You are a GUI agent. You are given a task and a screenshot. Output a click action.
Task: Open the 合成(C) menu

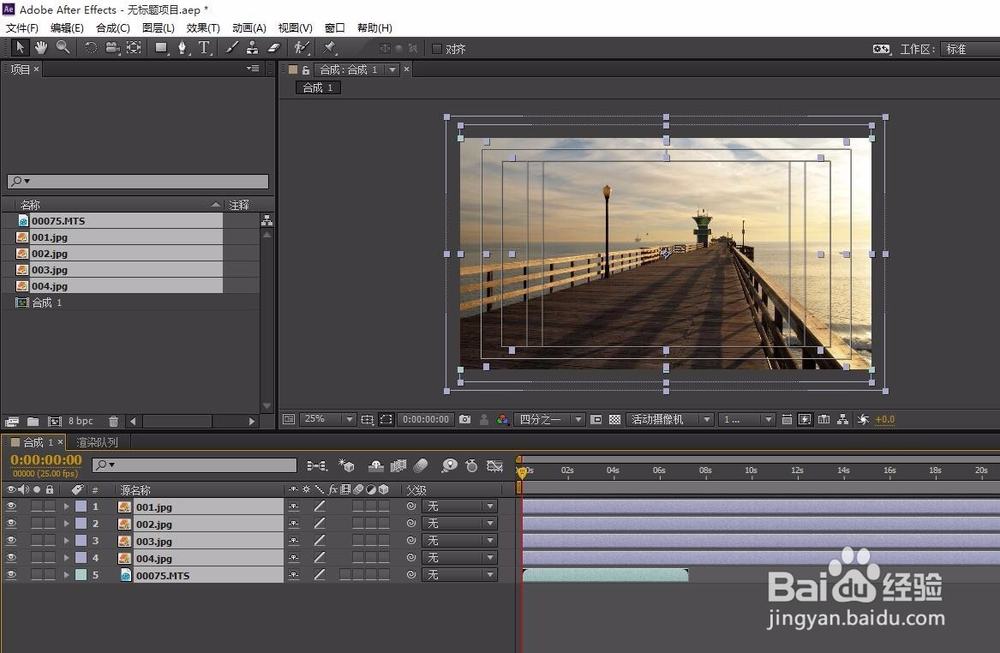pyautogui.click(x=113, y=28)
